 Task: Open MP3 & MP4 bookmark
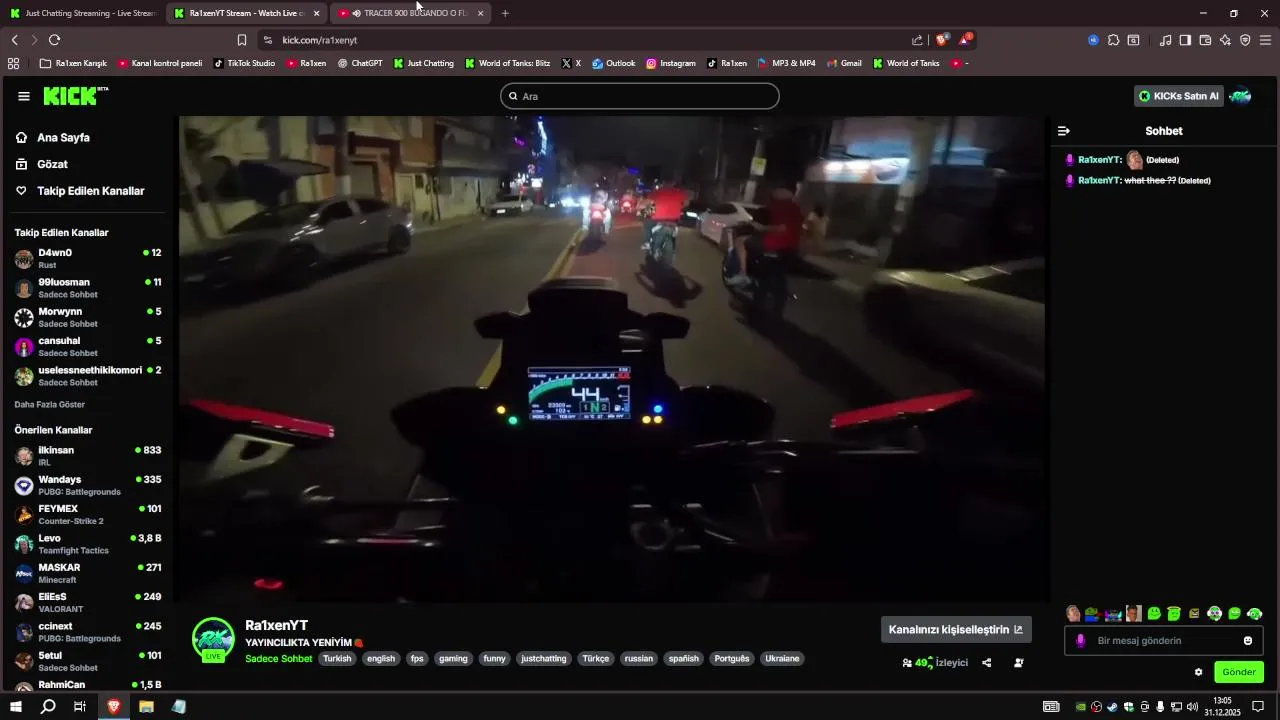tap(786, 63)
